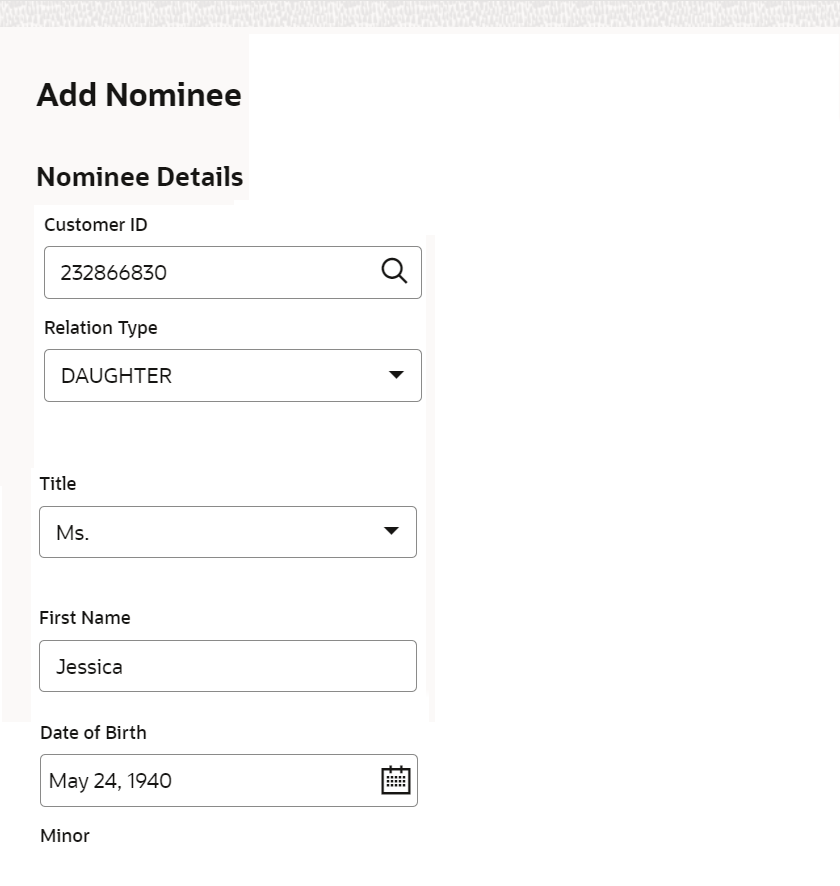Expand the Relation Type dropdown arrow
Viewport: 840px width, 886px height.
click(x=396, y=375)
